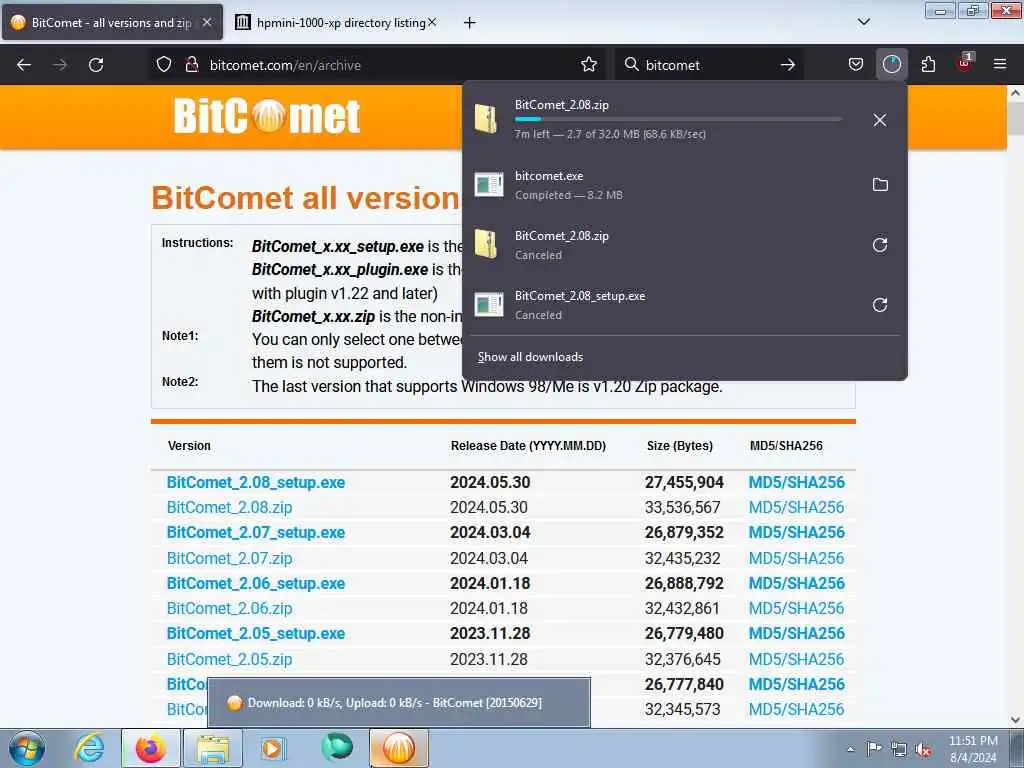Show hidden system tray icons

click(x=850, y=749)
